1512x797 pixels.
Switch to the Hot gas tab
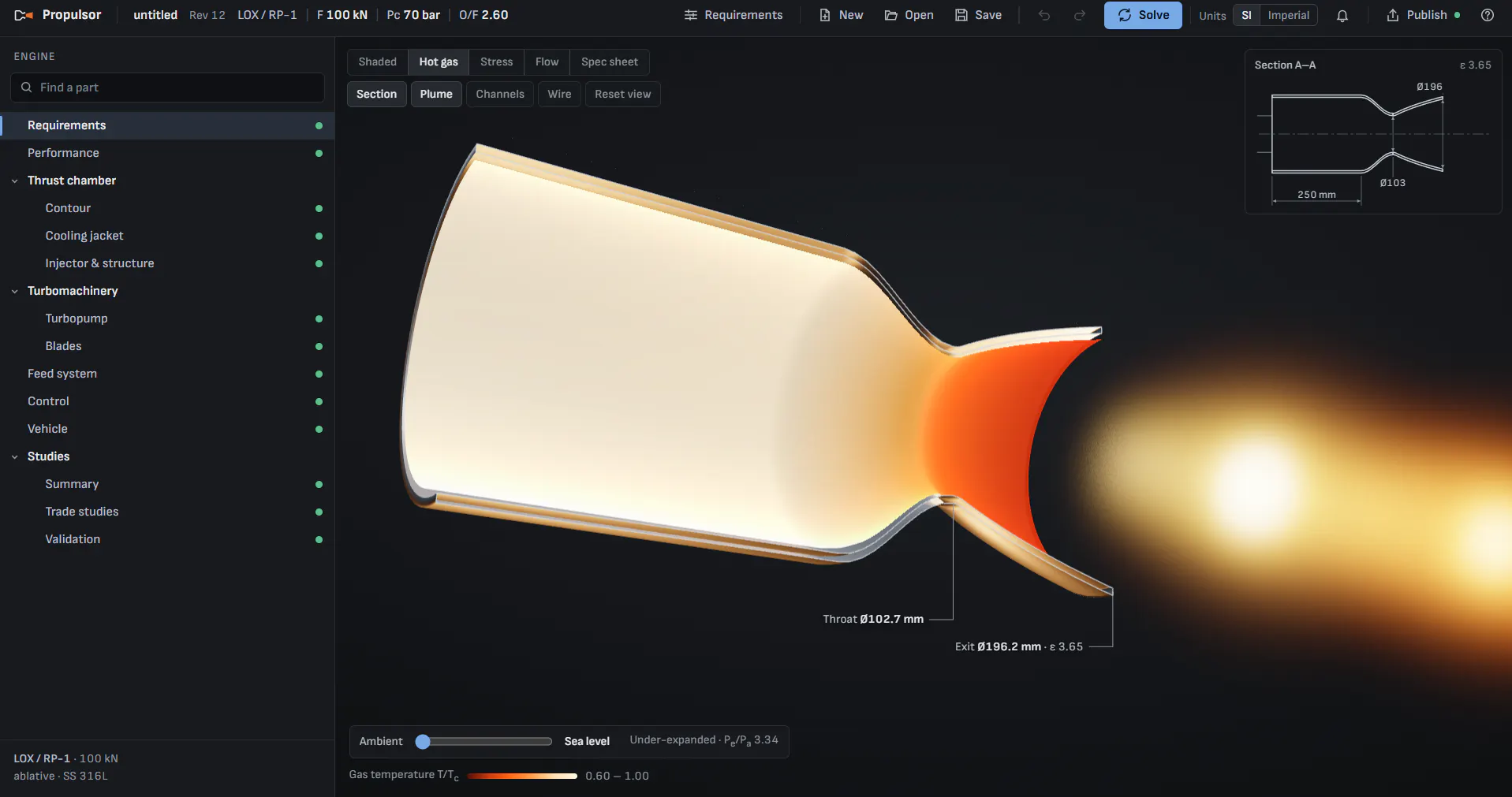point(439,61)
